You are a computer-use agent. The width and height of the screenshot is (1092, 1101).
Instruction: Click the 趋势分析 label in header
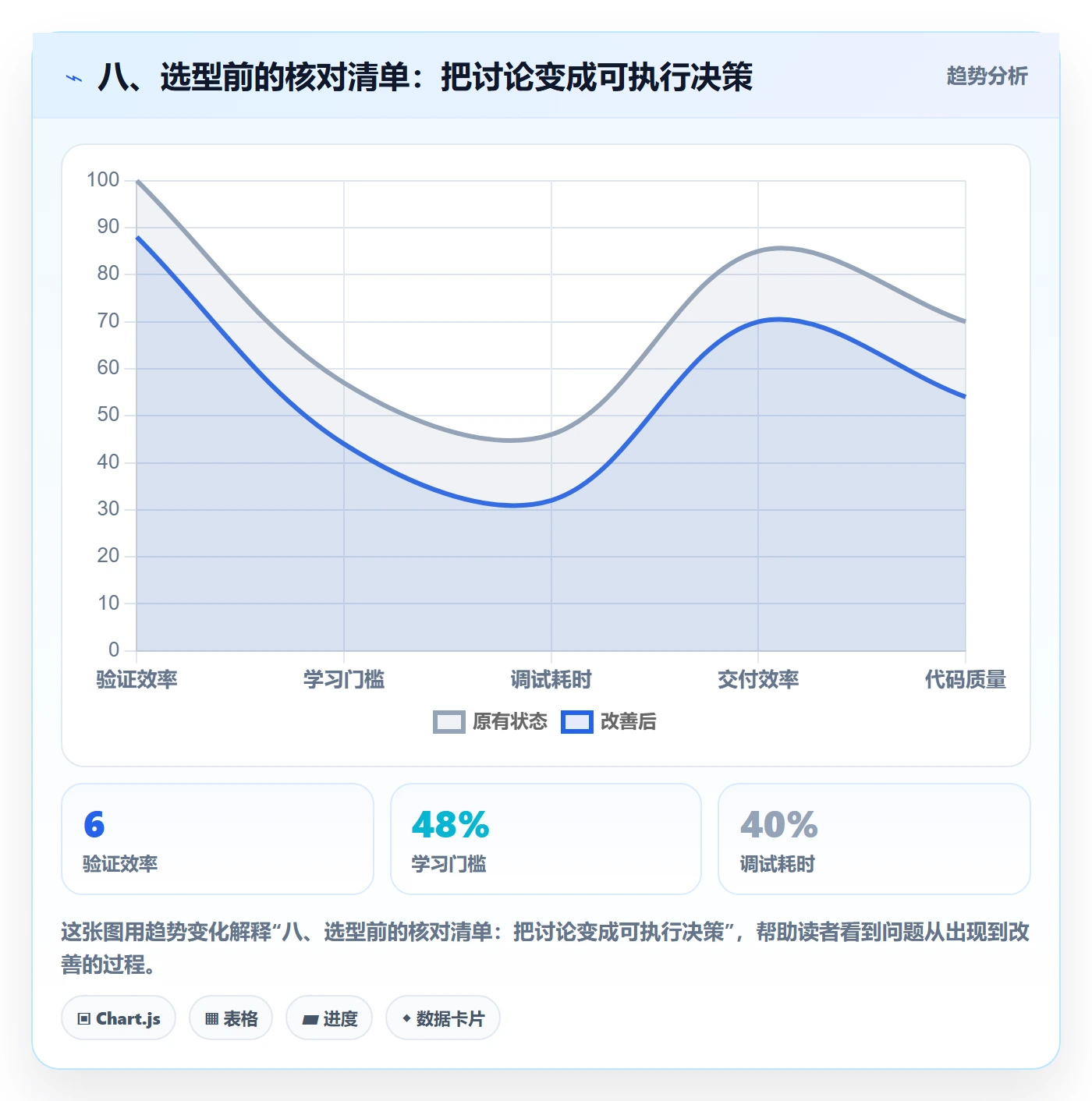pyautogui.click(x=987, y=76)
